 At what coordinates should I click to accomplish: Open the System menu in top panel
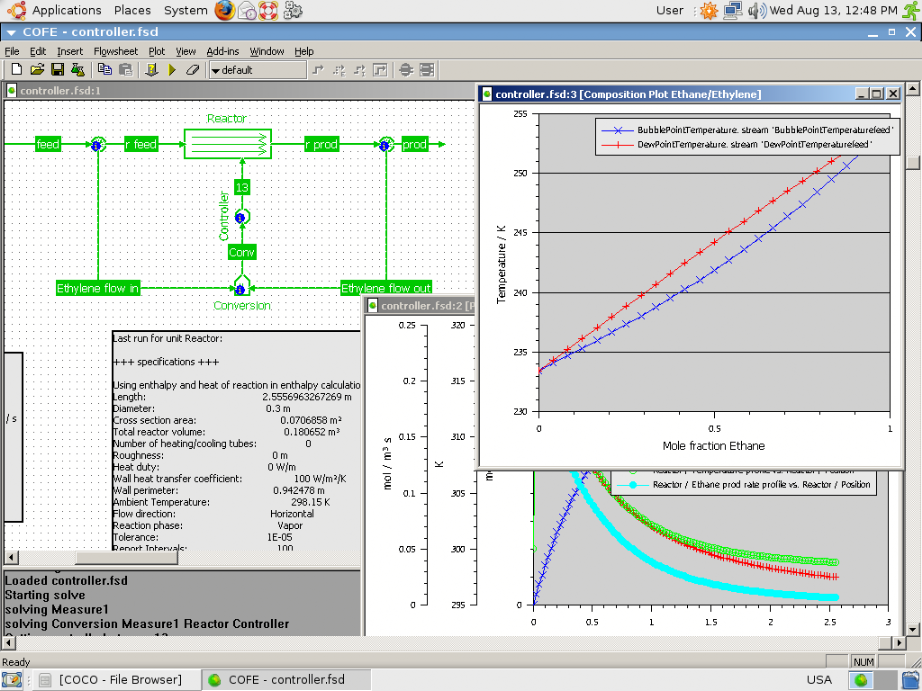[185, 10]
